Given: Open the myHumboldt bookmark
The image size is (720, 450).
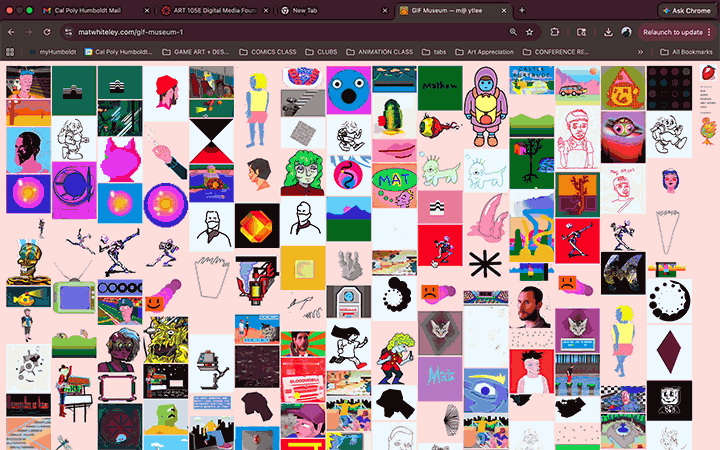Looking at the screenshot, I should pos(53,52).
